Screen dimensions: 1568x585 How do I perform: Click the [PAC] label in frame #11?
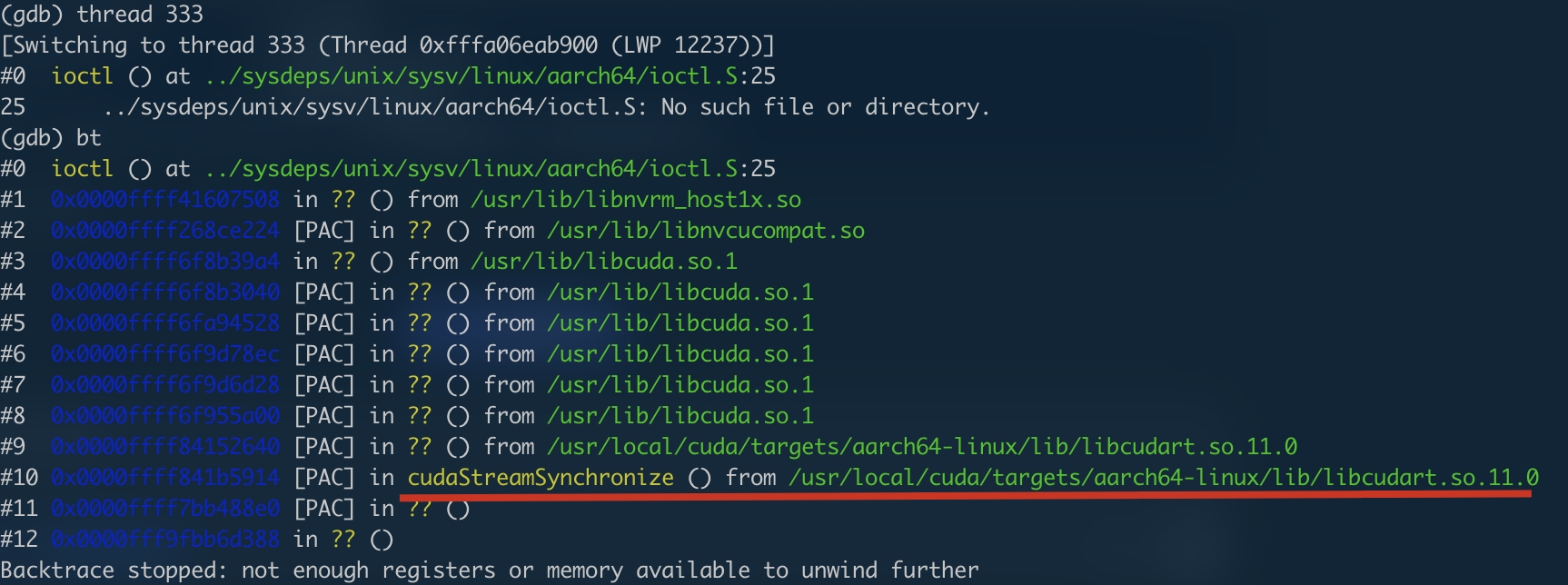(324, 509)
